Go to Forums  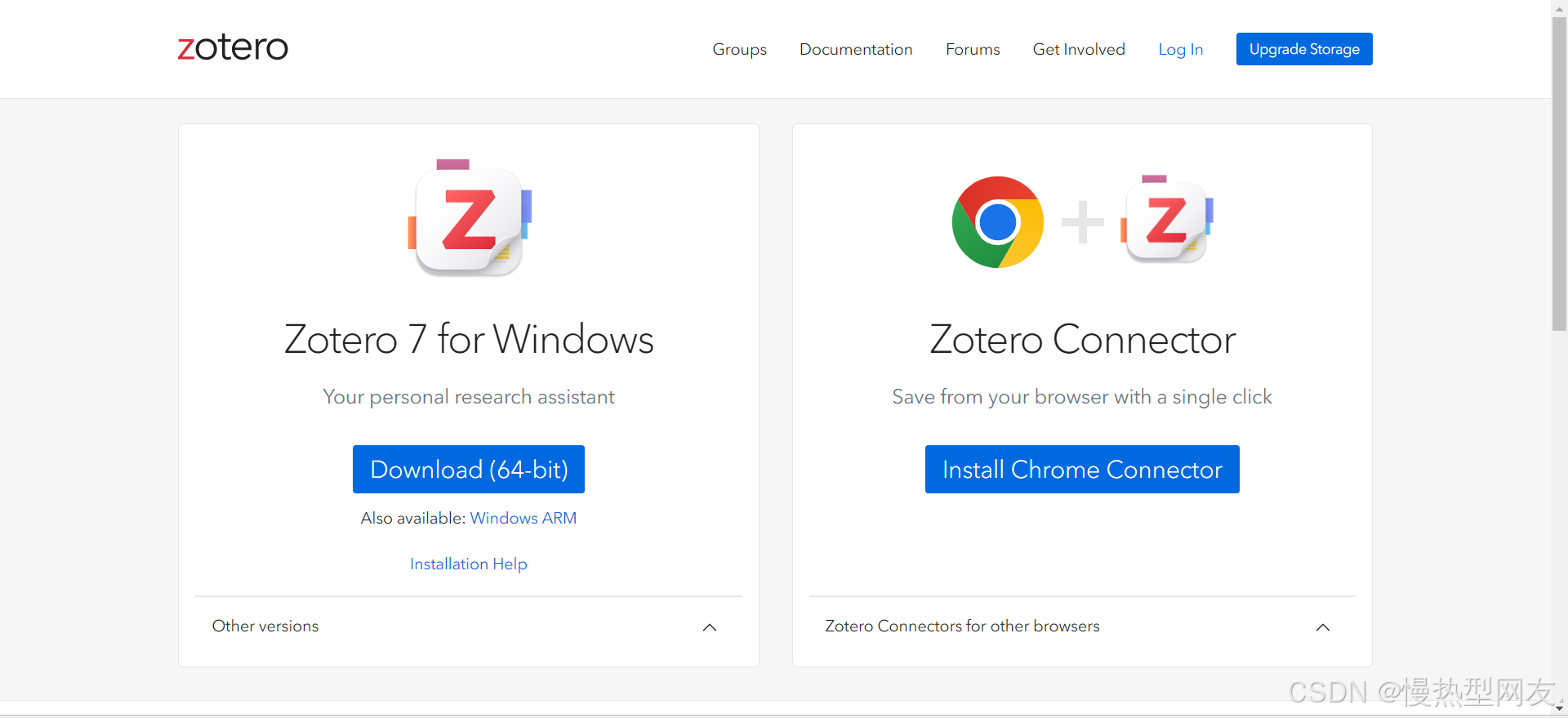pos(973,49)
